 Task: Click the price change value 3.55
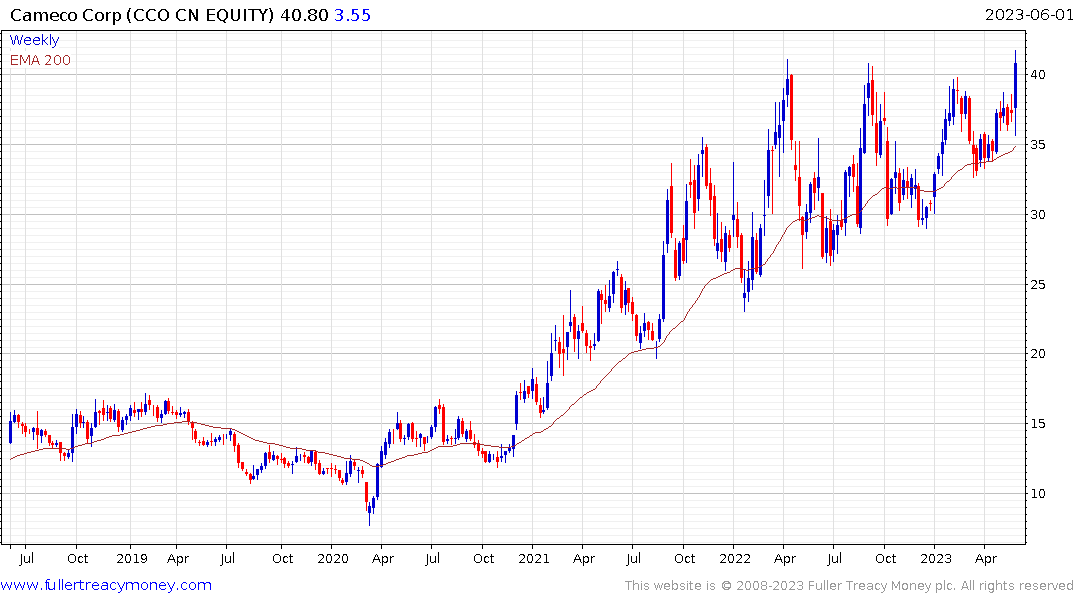point(352,15)
